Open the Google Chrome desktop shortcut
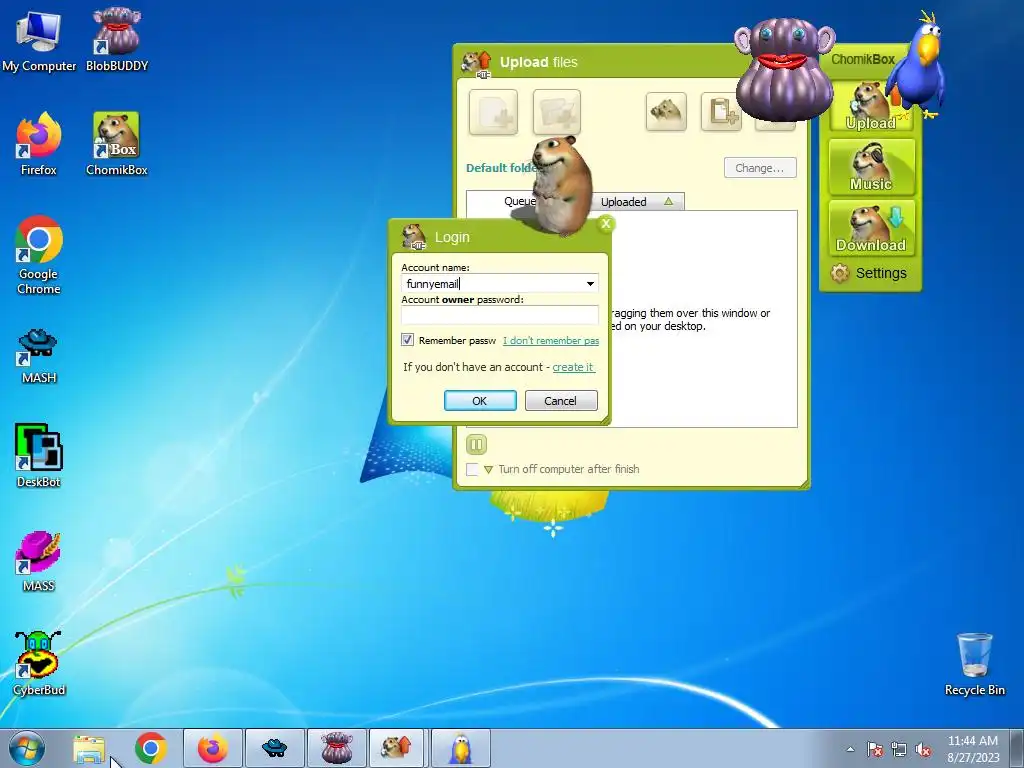The width and height of the screenshot is (1024, 768). point(39,255)
